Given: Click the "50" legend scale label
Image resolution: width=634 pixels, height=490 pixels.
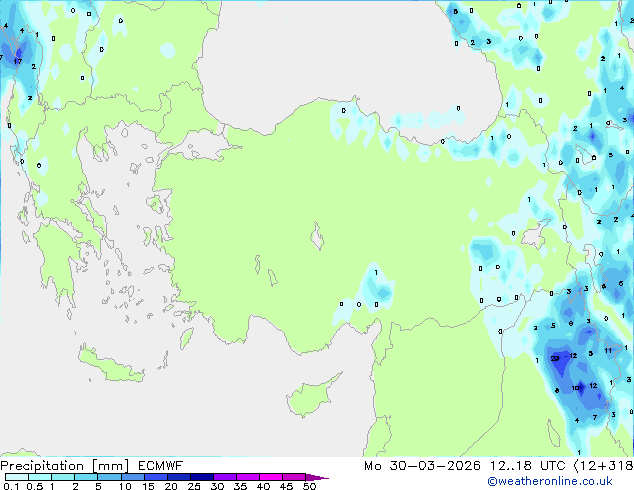Looking at the screenshot, I should 309,486.
